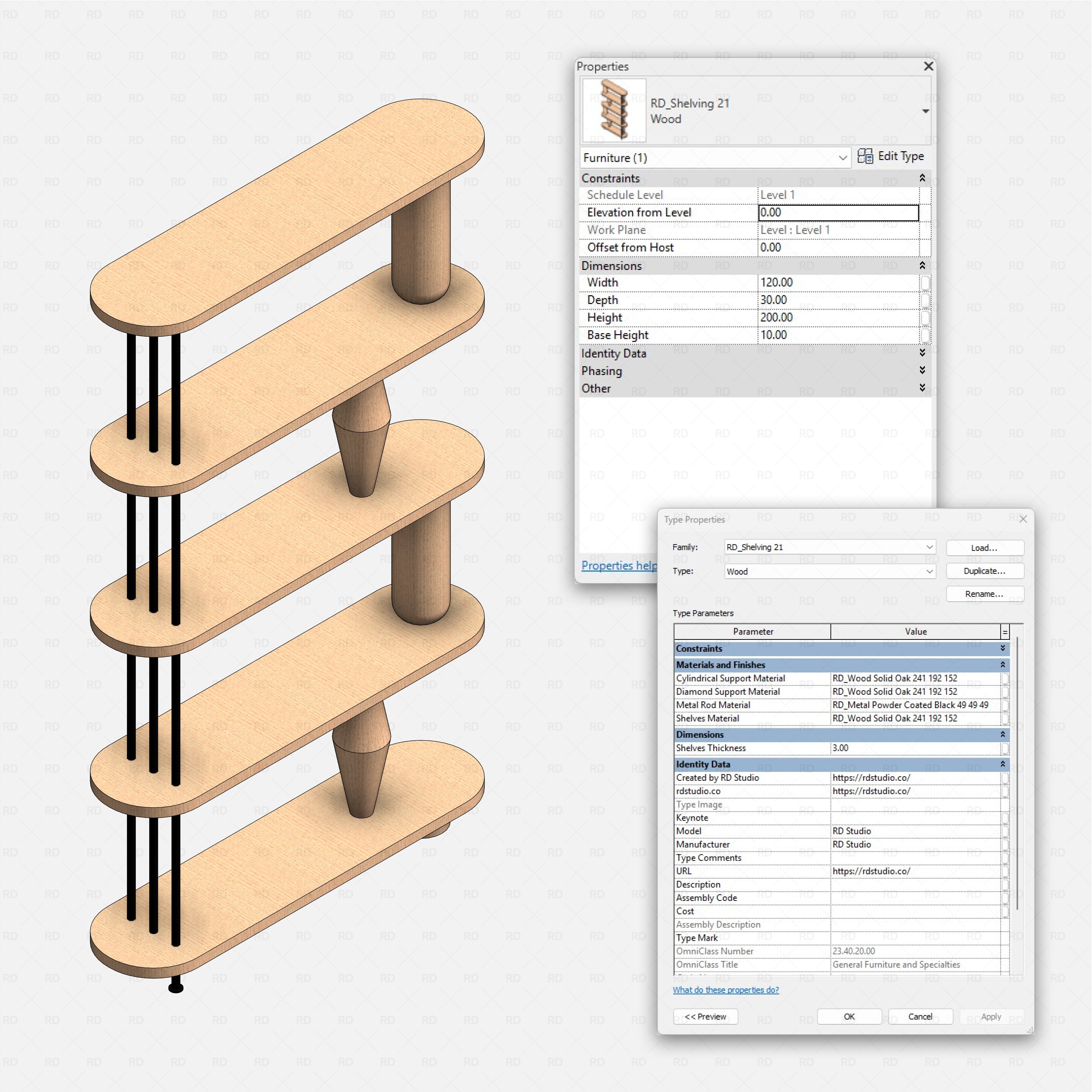Click the Metal Rod Material associate button
This screenshot has width=1092, height=1092.
[1005, 705]
